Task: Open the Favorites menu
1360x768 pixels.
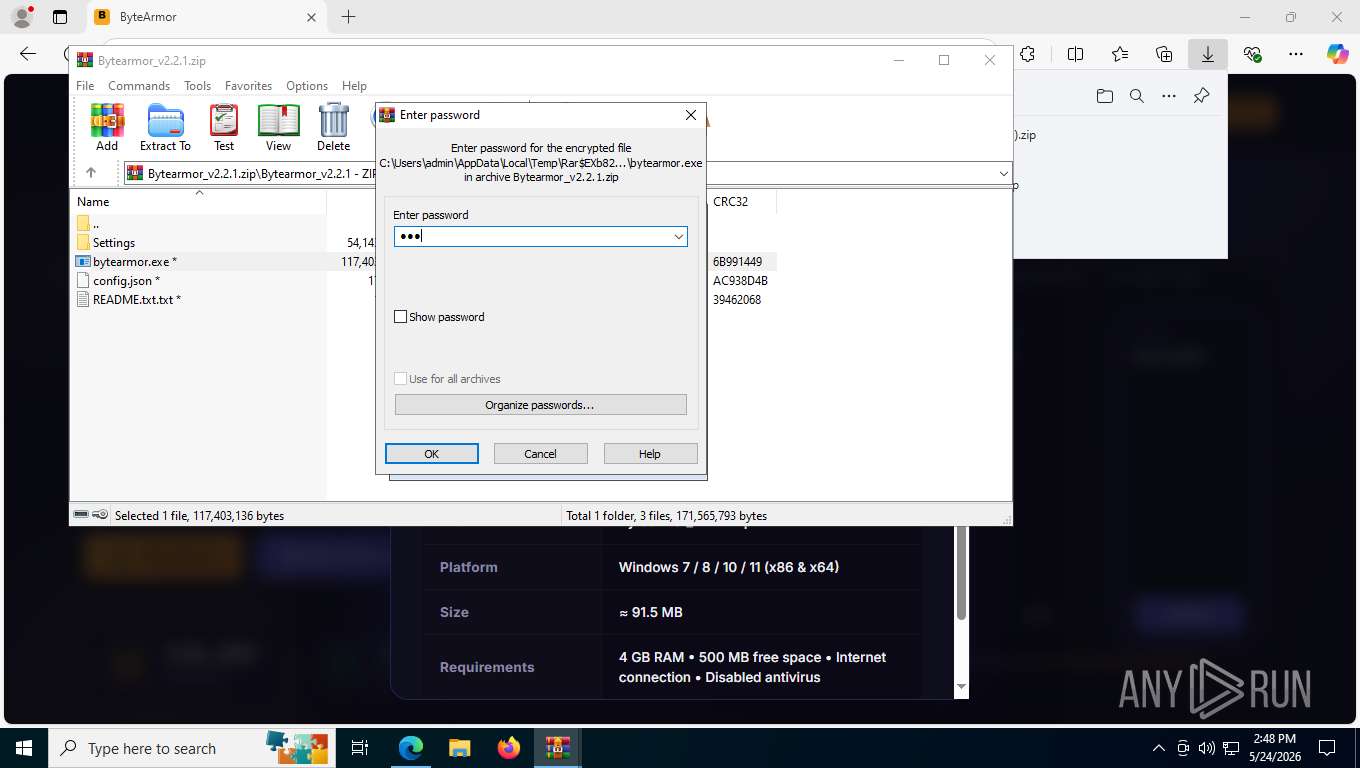Action: [248, 86]
